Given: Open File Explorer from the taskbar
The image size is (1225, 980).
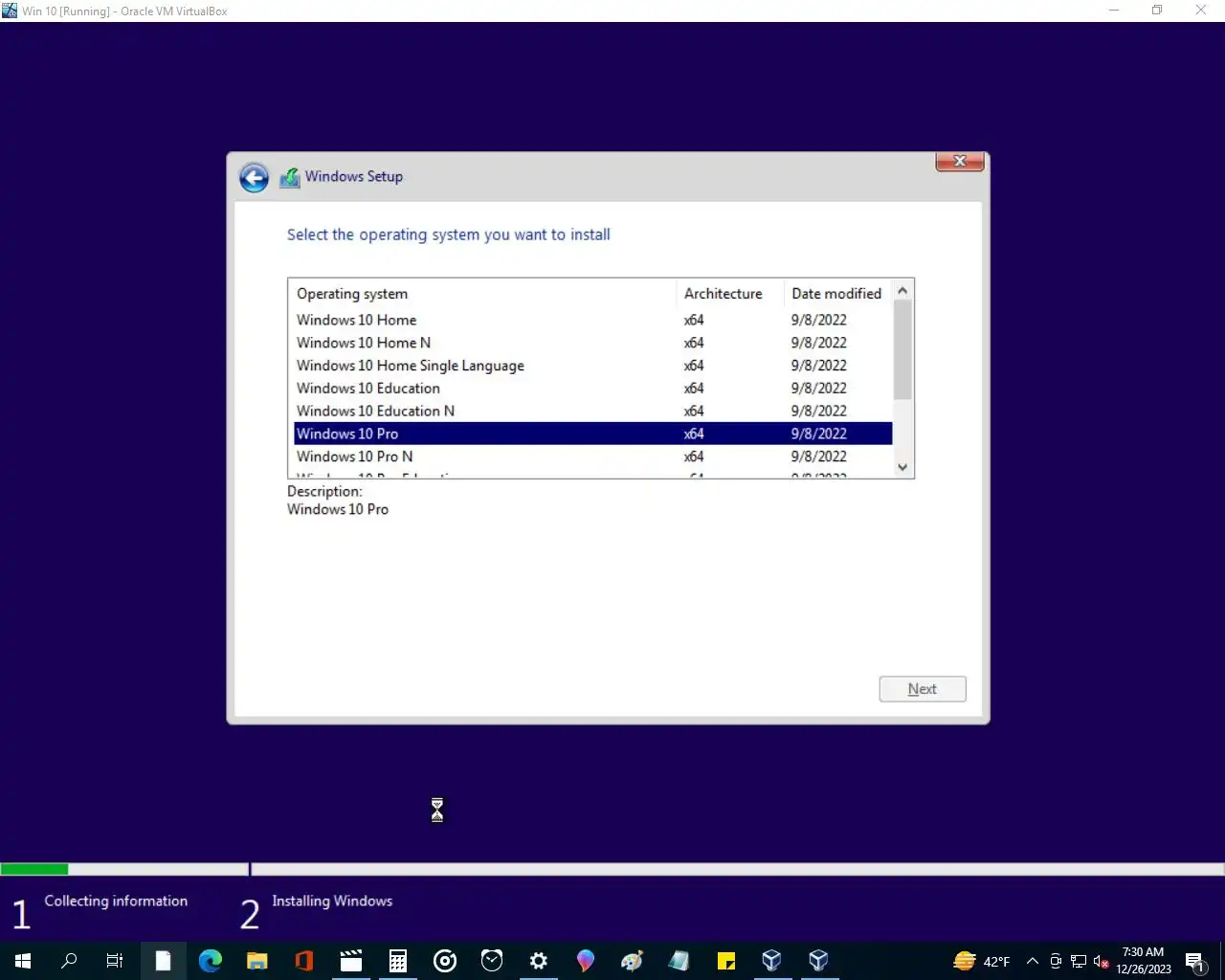Looking at the screenshot, I should [257, 961].
